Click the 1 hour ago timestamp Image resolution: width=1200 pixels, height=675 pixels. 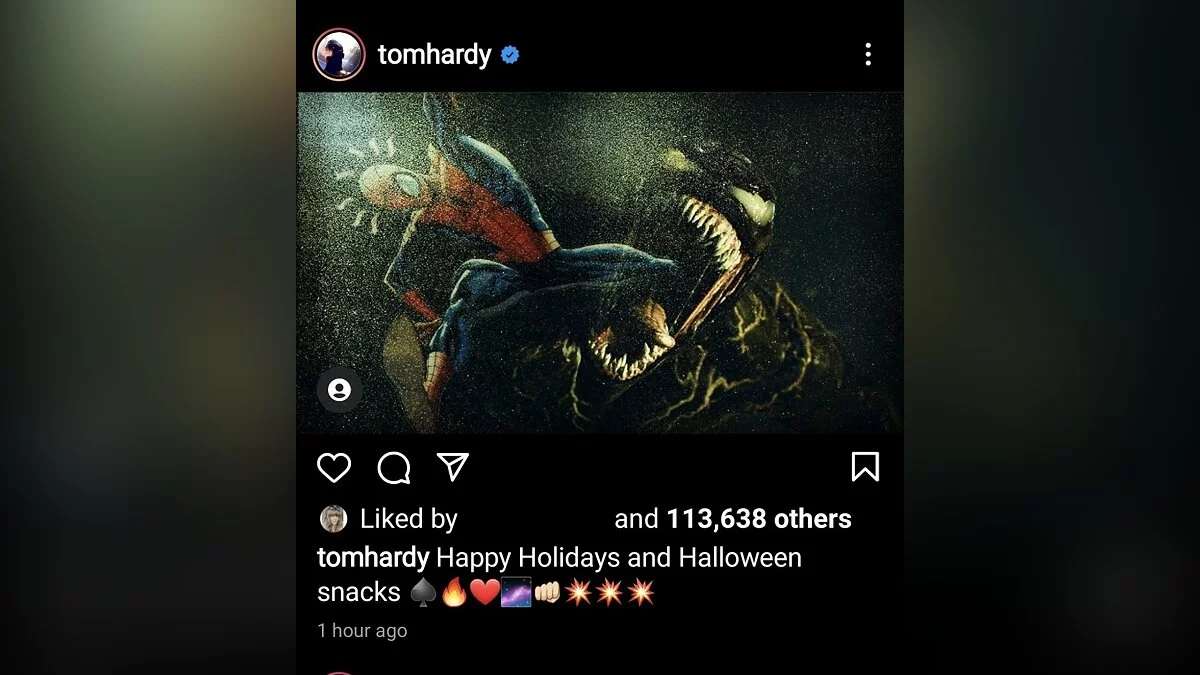point(362,630)
